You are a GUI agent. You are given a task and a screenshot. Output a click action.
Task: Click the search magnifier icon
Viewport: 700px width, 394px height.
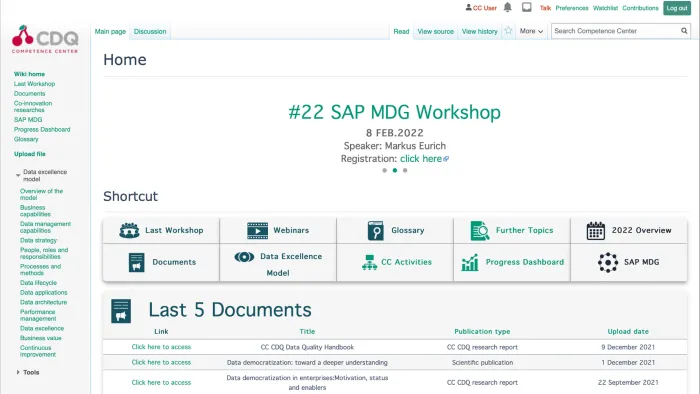tap(684, 31)
